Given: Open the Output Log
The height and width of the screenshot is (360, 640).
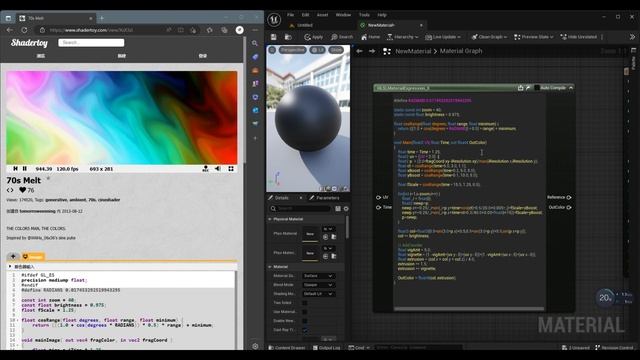Looking at the screenshot, I should point(327,348).
